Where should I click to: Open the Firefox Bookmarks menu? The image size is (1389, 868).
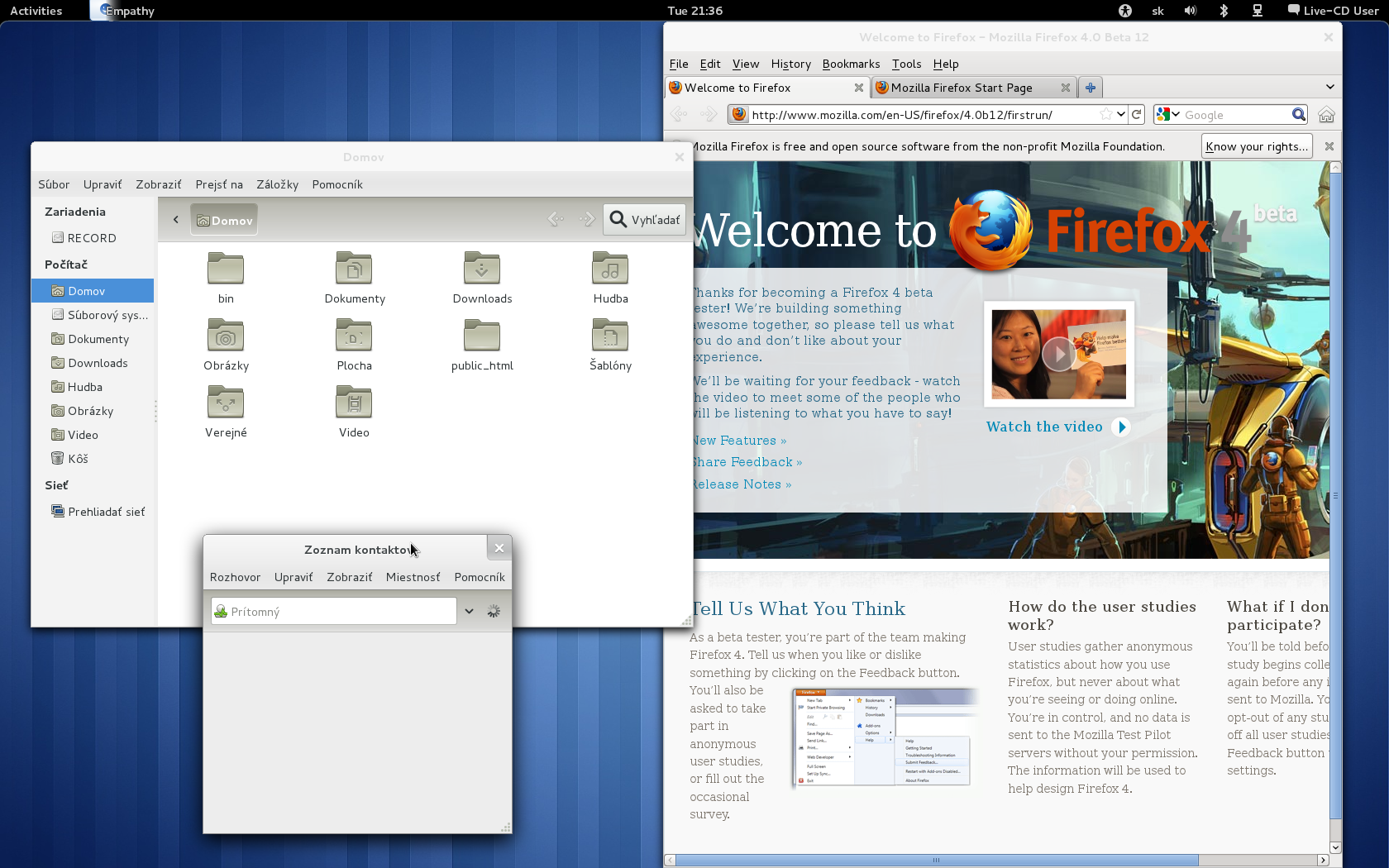pos(851,64)
